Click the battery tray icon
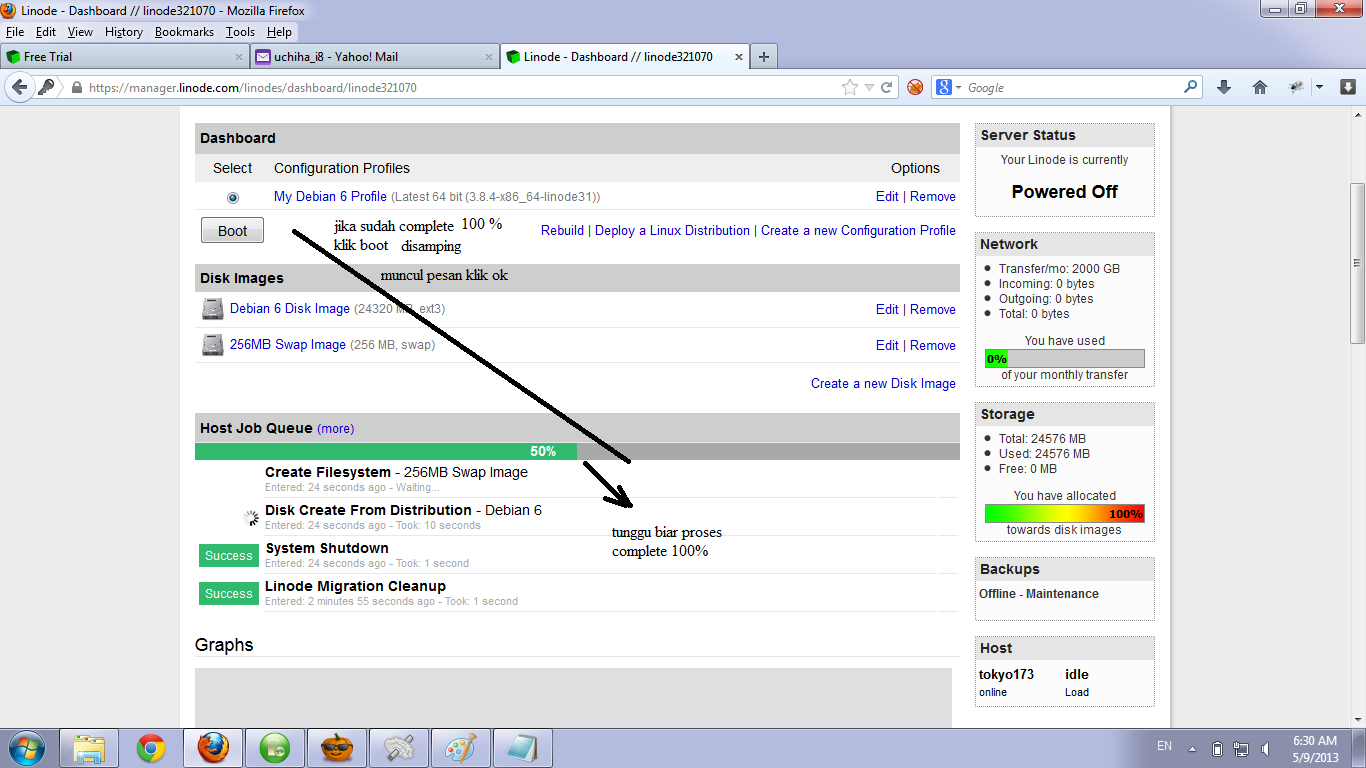This screenshot has height=768, width=1366. click(1217, 748)
